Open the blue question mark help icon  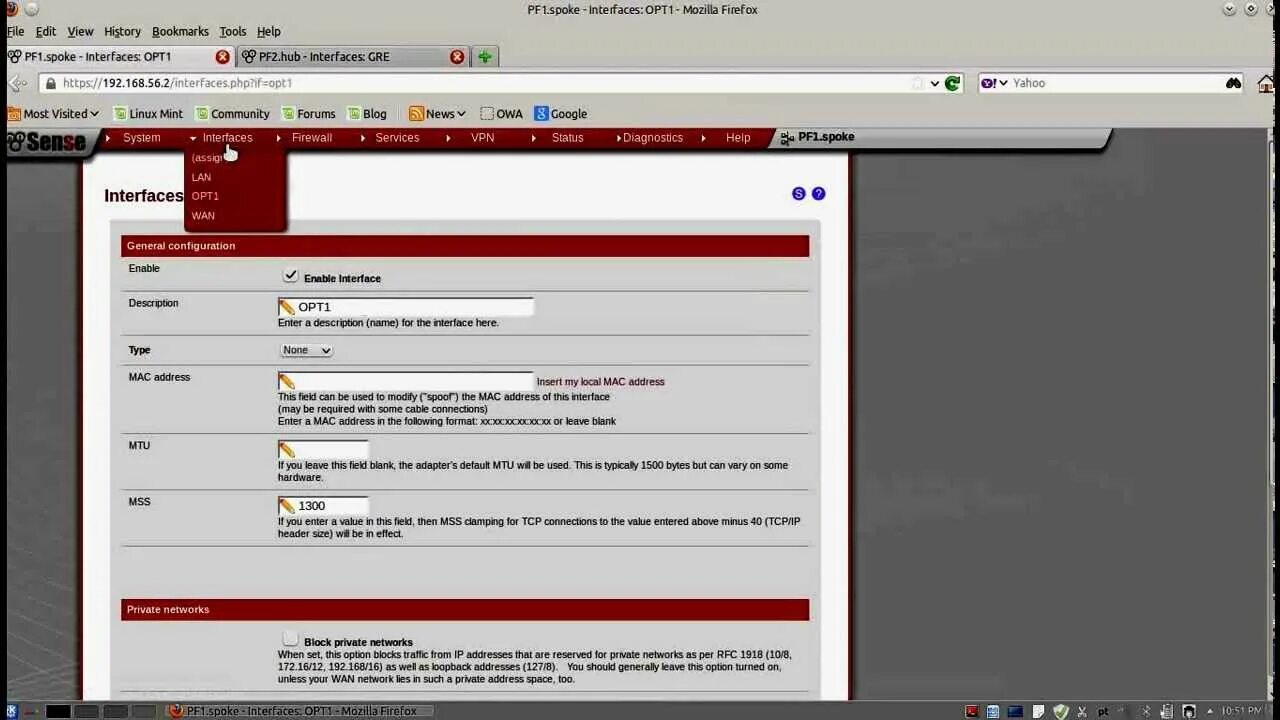818,194
